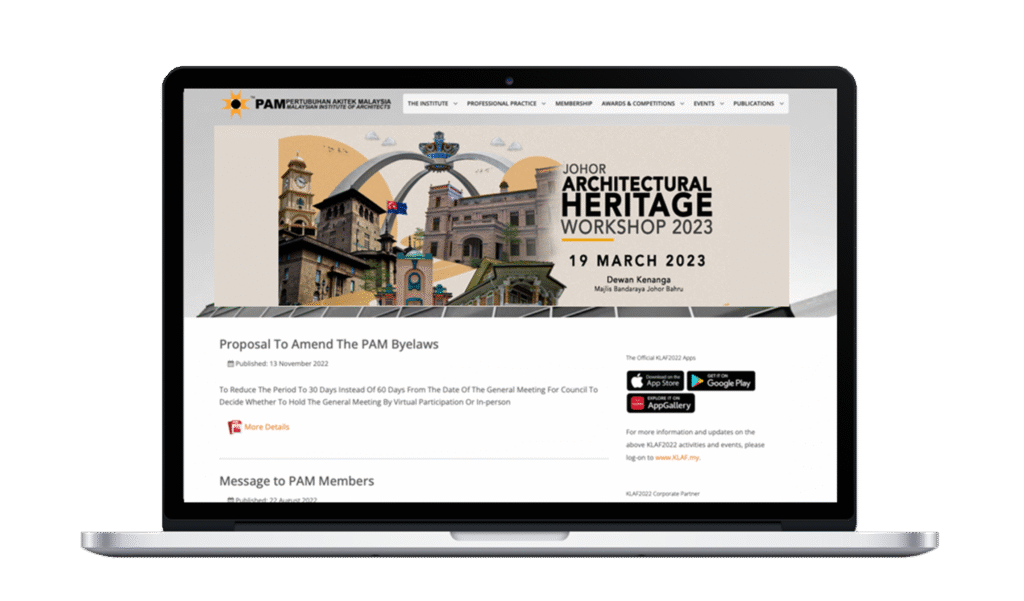Open the Download on the App Store badge
Image resolution: width=1024 pixels, height=601 pixels.
point(654,381)
